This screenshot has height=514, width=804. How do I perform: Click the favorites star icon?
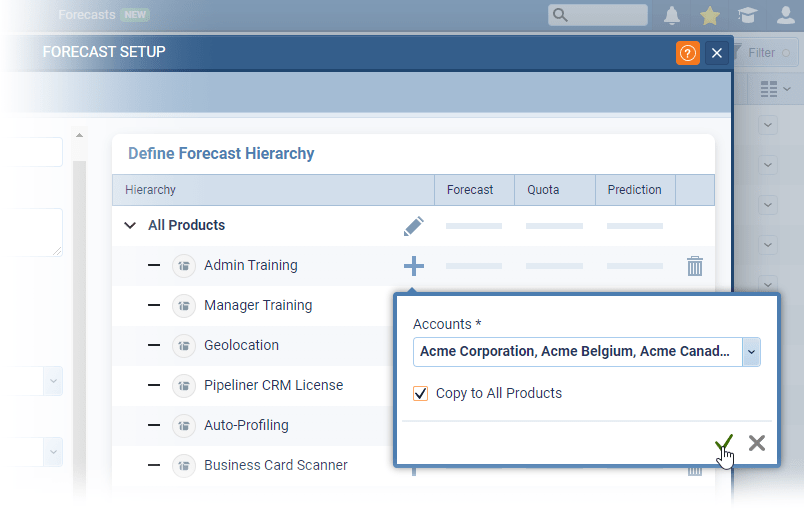[x=710, y=15]
